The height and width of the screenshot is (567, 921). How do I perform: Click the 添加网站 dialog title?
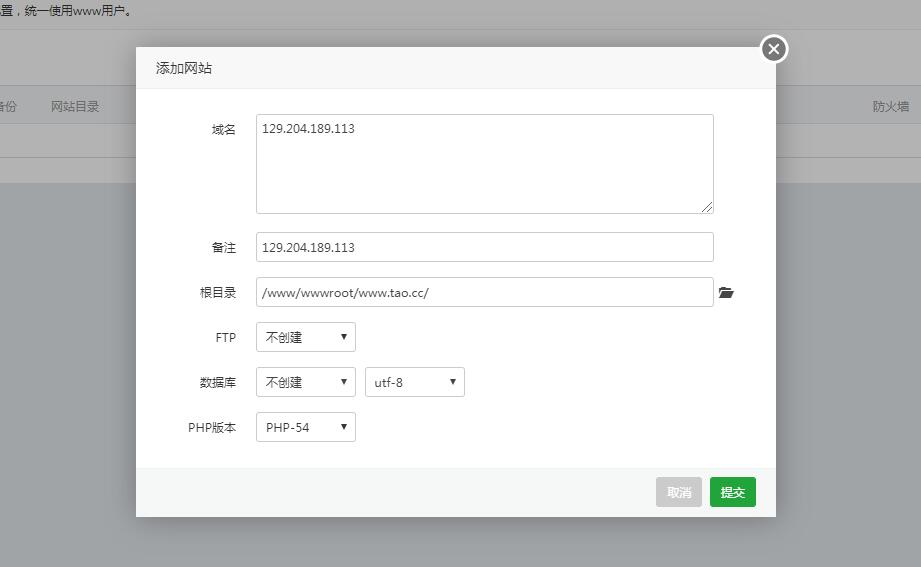184,69
